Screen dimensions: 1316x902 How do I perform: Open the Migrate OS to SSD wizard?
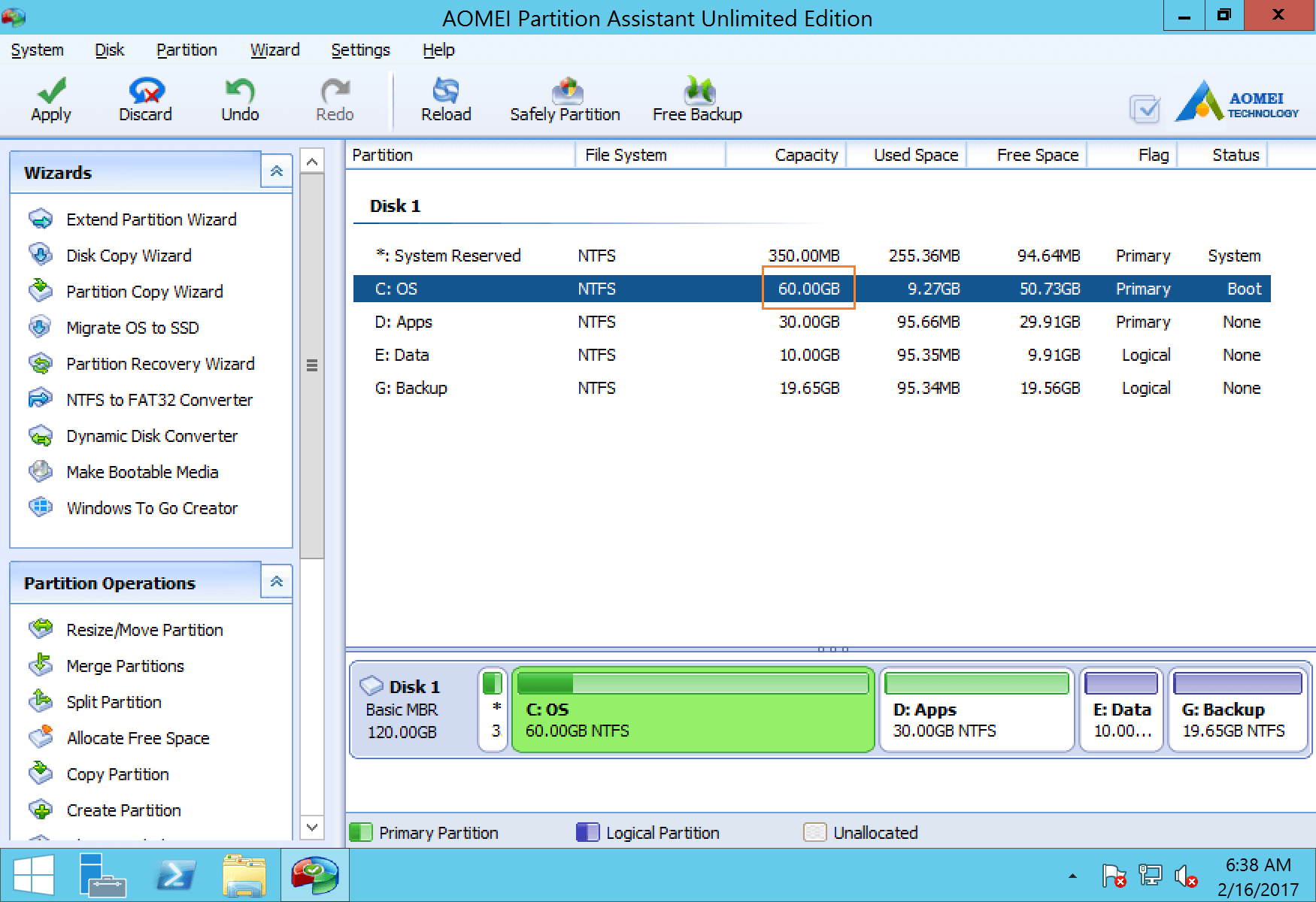132,327
